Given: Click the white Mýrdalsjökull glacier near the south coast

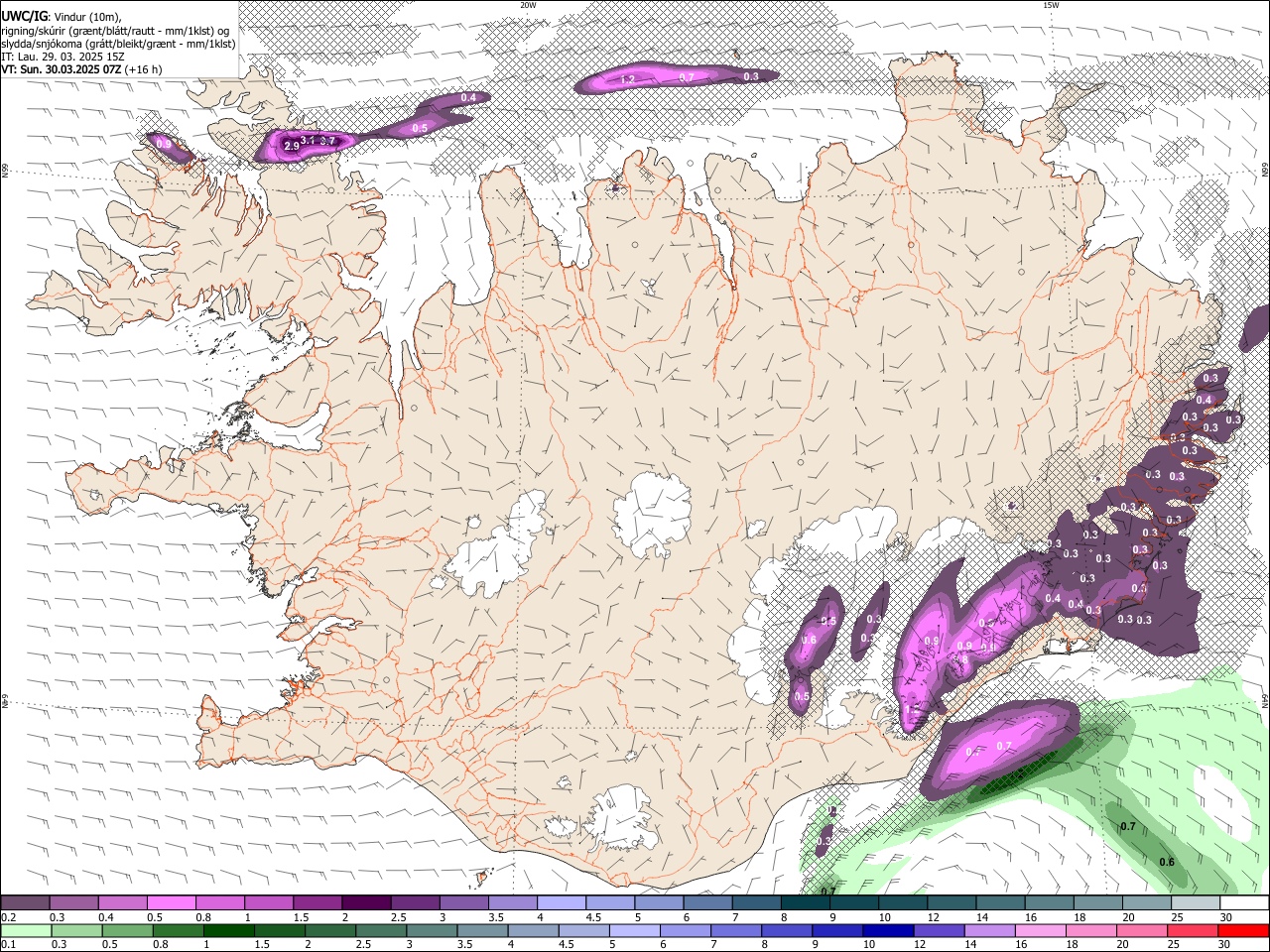Looking at the screenshot, I should click(620, 817).
